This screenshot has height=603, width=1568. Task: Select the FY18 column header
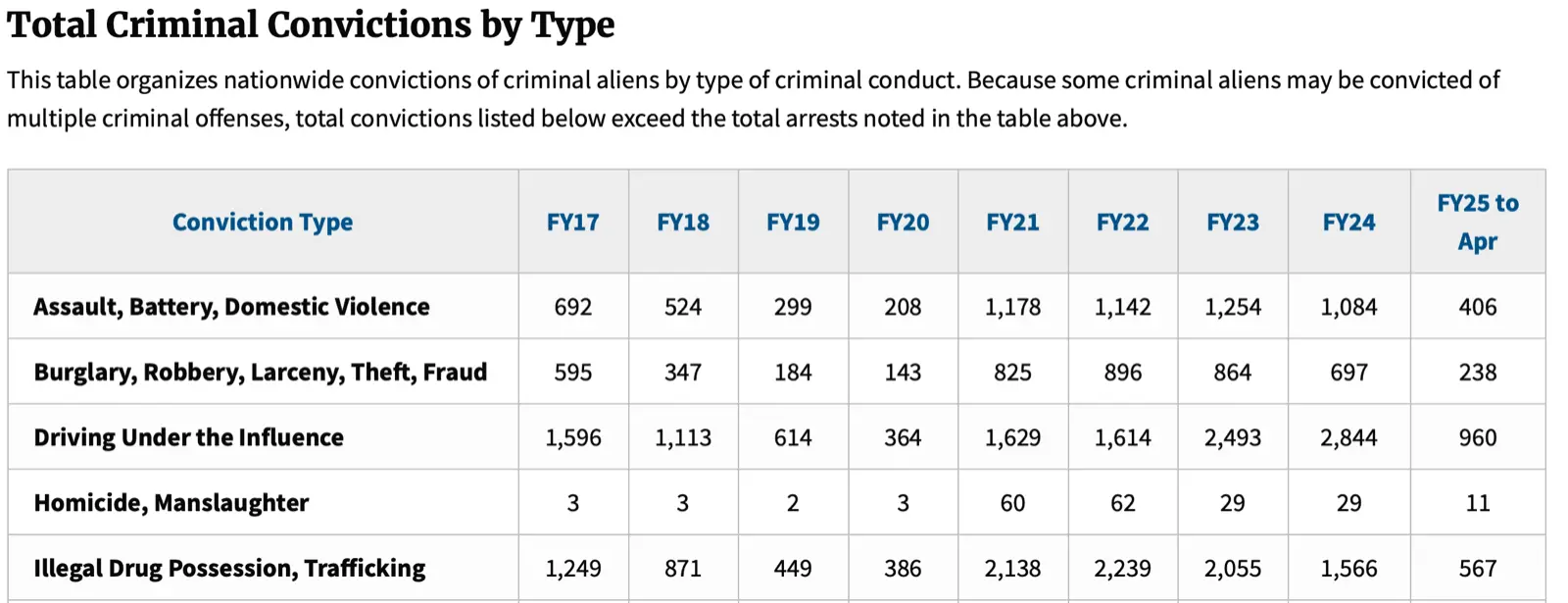(682, 223)
